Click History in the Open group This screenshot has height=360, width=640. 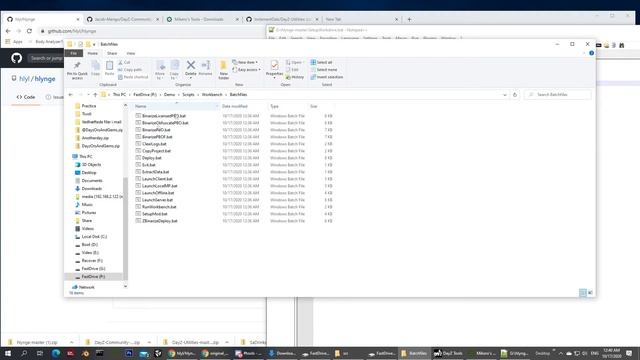[295, 77]
